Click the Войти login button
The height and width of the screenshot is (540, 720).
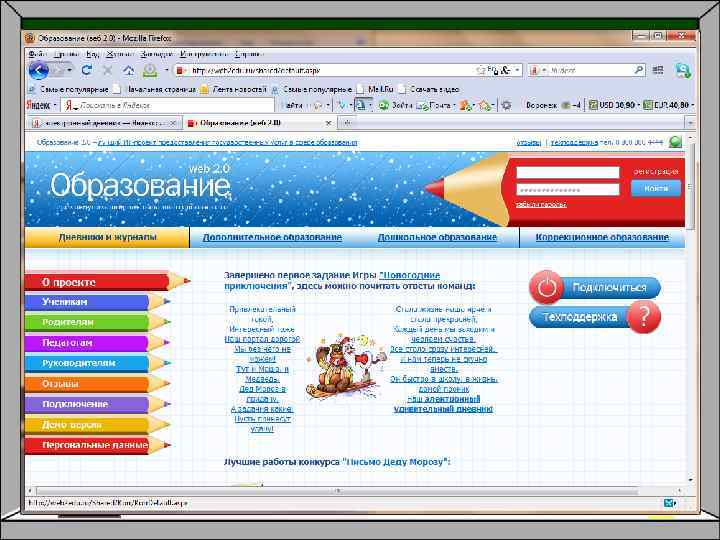click(656, 188)
